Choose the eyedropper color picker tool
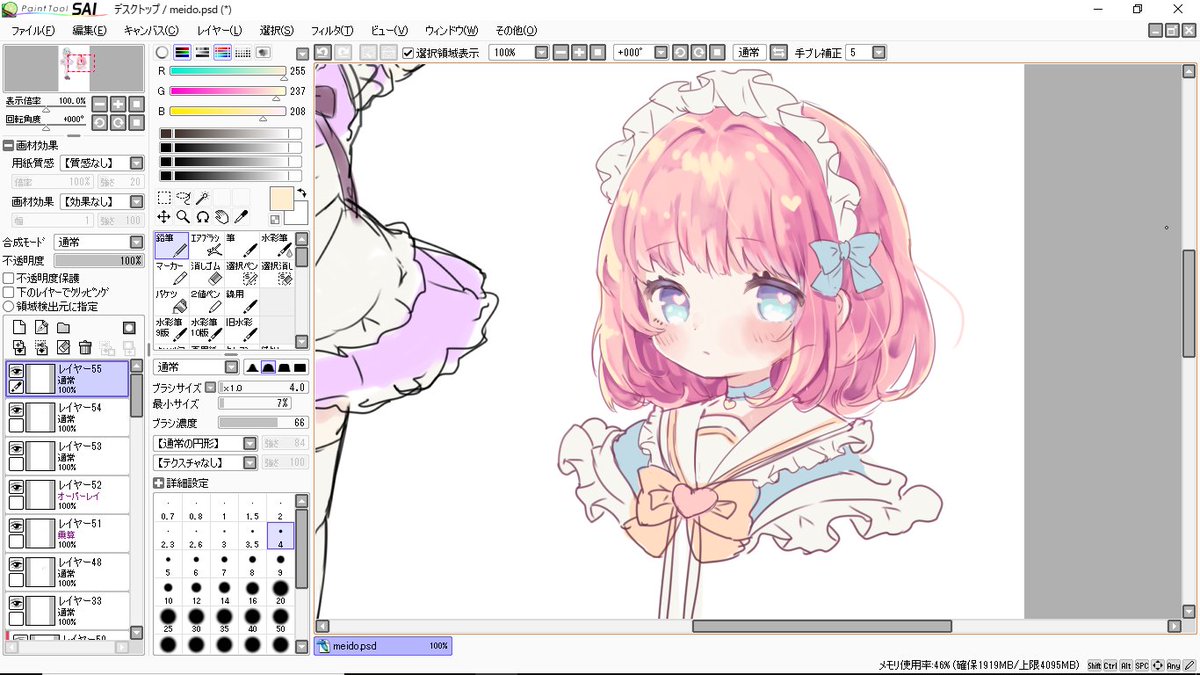Screen dimensions: 1200x675 point(240,216)
